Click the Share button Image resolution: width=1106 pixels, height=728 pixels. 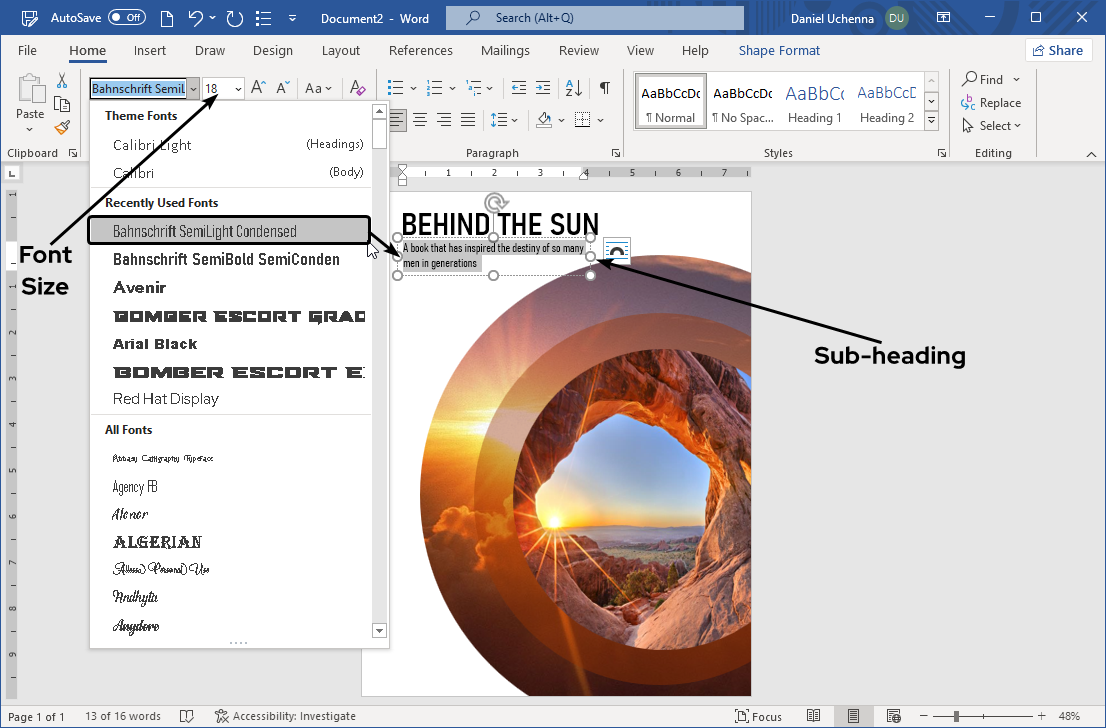1058,51
